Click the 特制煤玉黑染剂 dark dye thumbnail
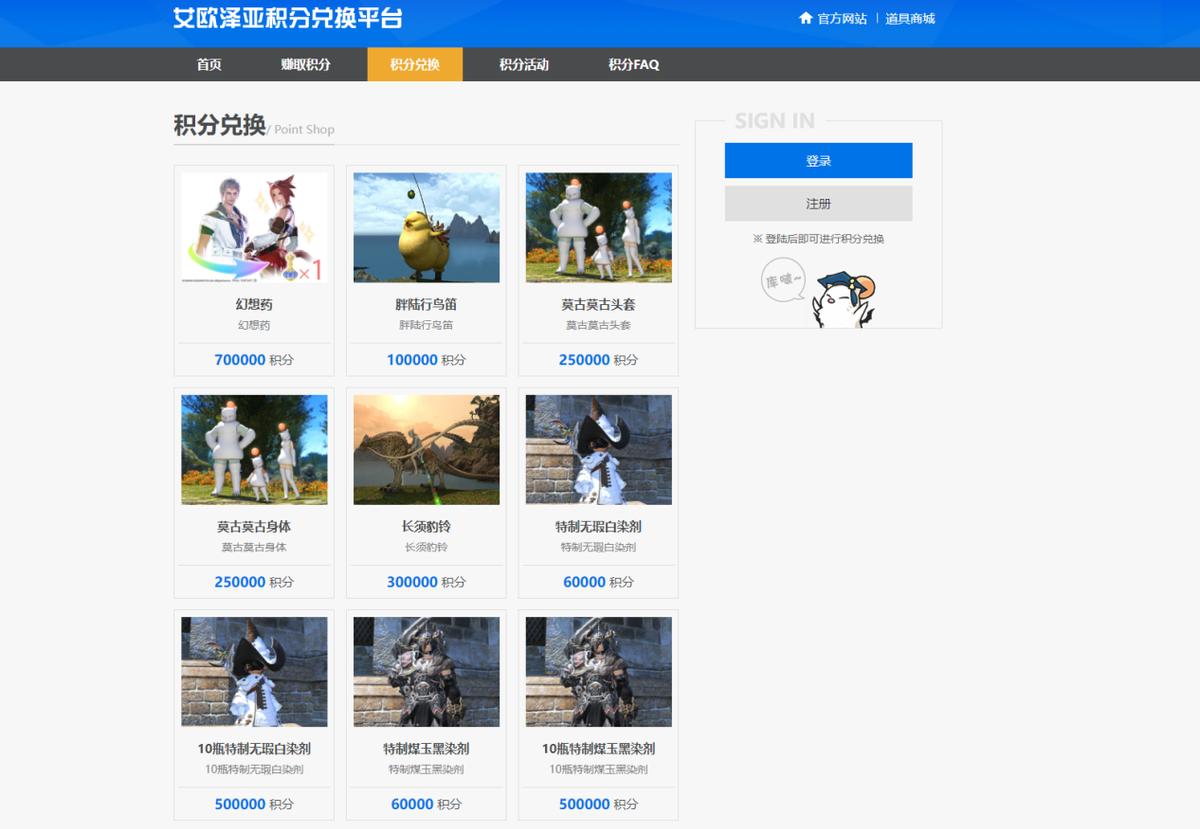 point(425,672)
